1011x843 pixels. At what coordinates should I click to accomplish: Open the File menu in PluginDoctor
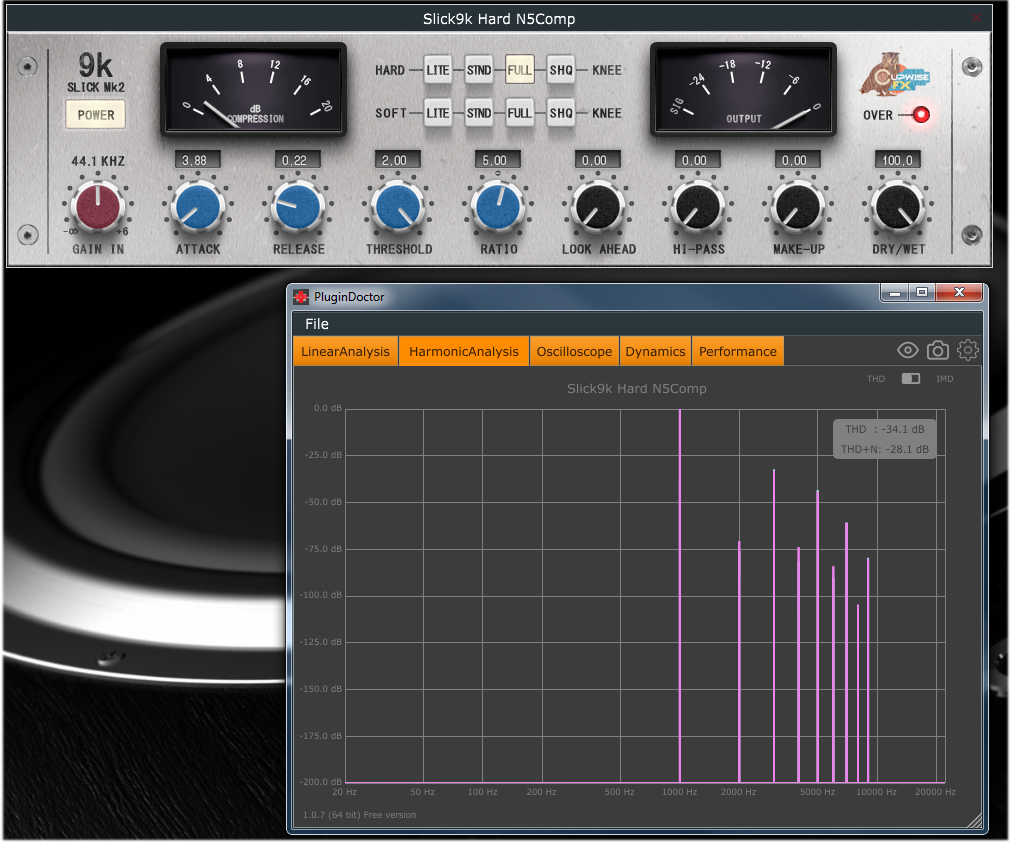[317, 324]
